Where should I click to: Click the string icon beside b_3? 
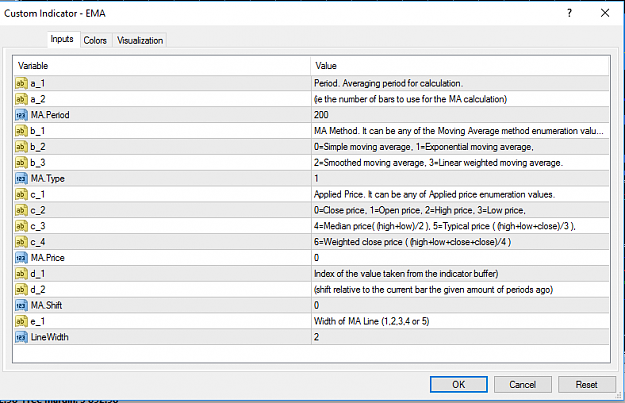(x=21, y=163)
